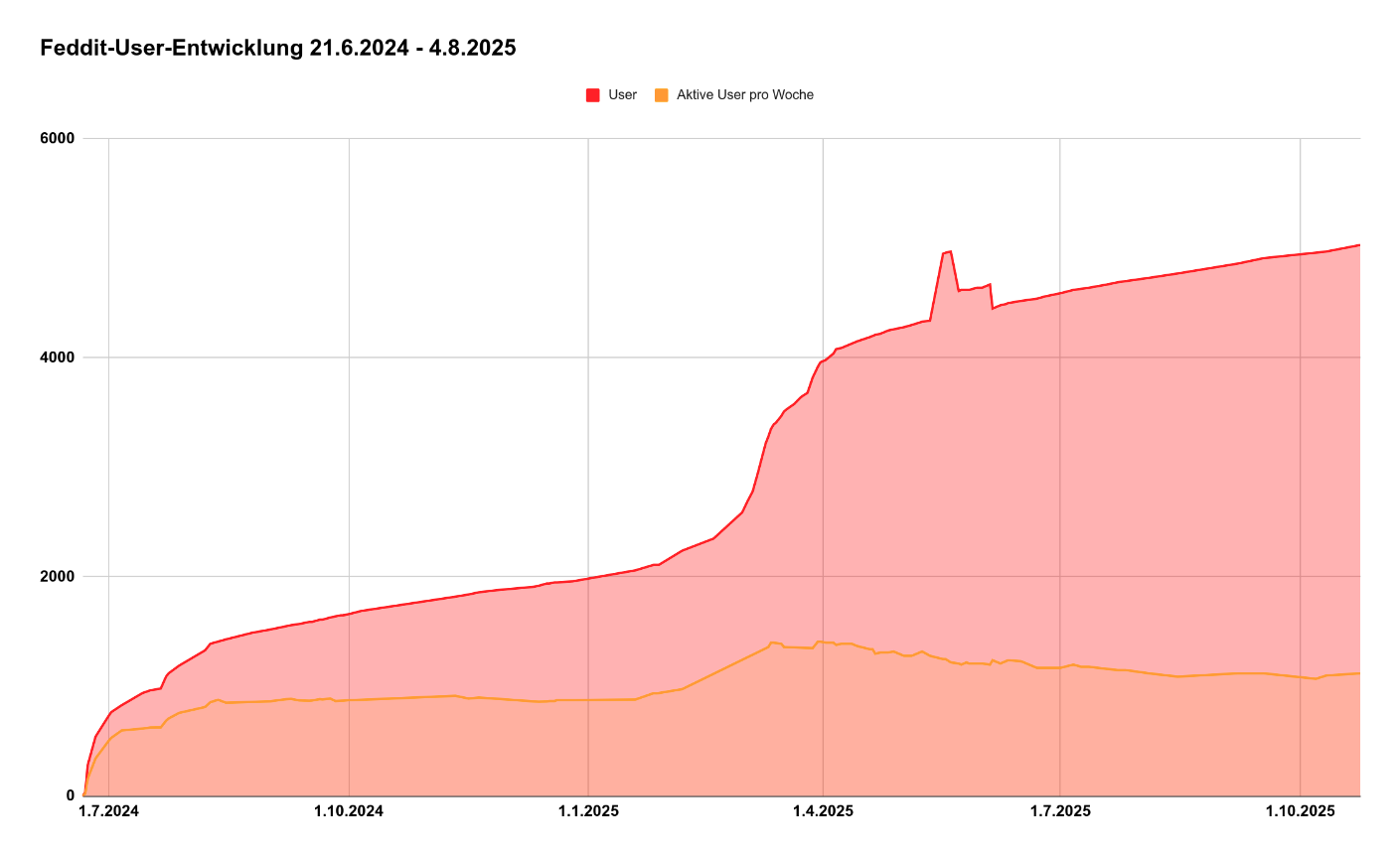Click the right end of the orange active users line
The image size is (1400, 857).
point(1358,673)
